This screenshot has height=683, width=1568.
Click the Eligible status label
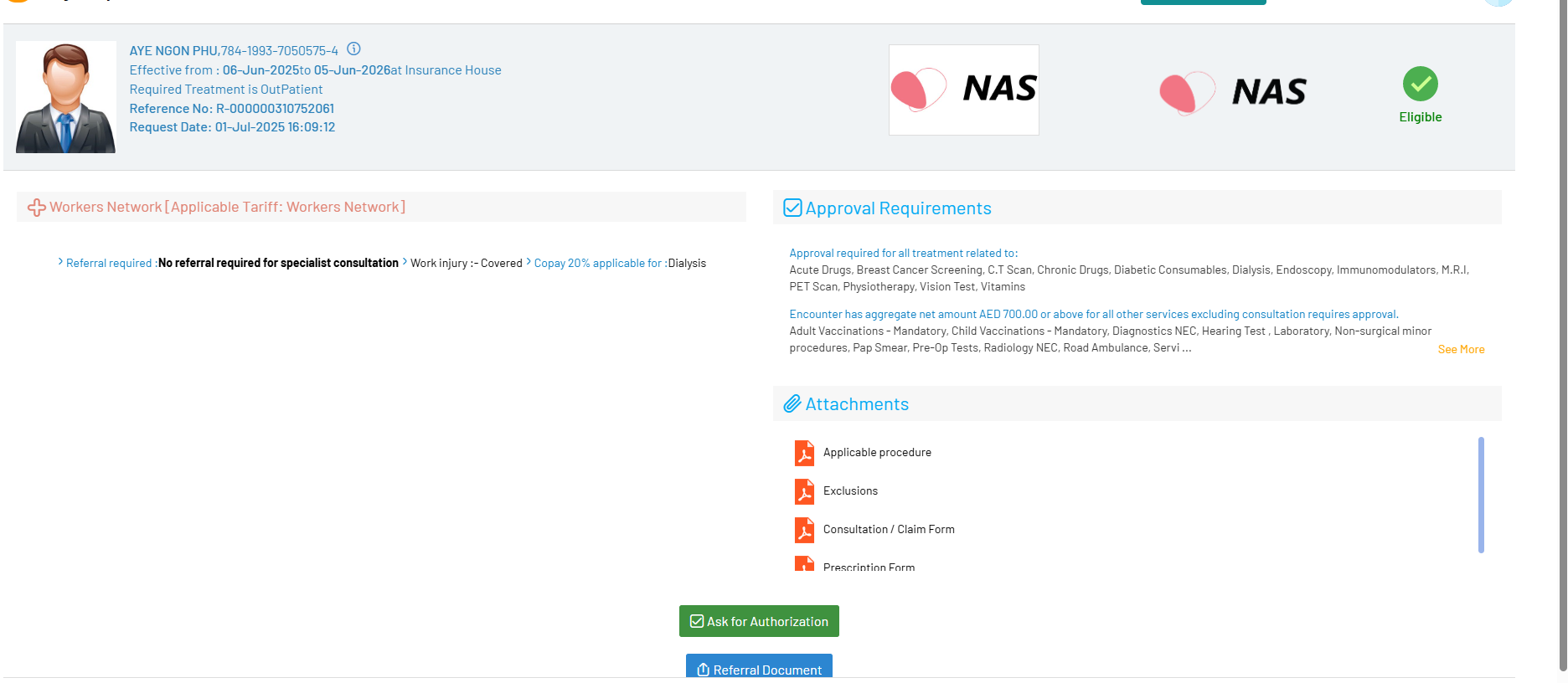1421,117
